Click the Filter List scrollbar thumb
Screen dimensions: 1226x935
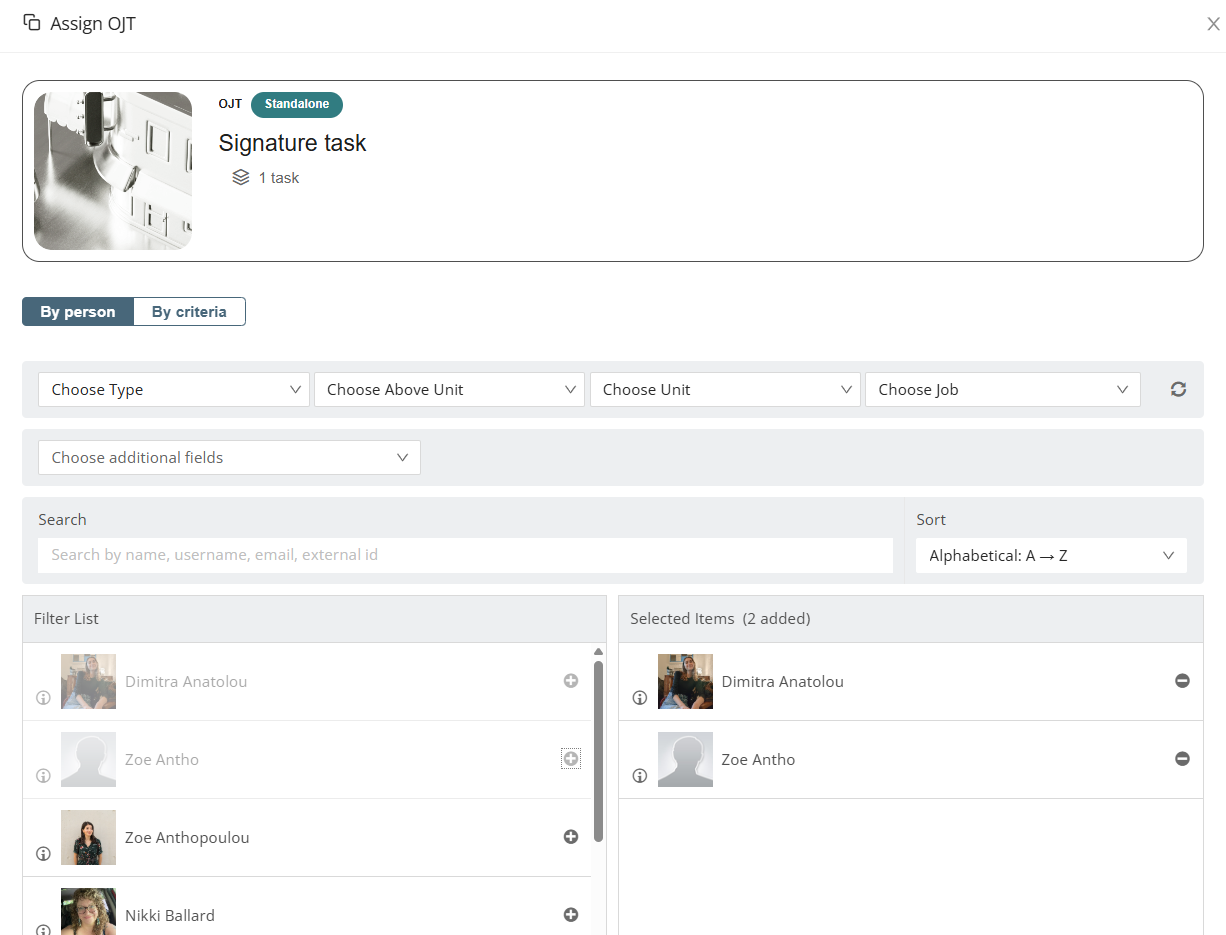coord(598,750)
